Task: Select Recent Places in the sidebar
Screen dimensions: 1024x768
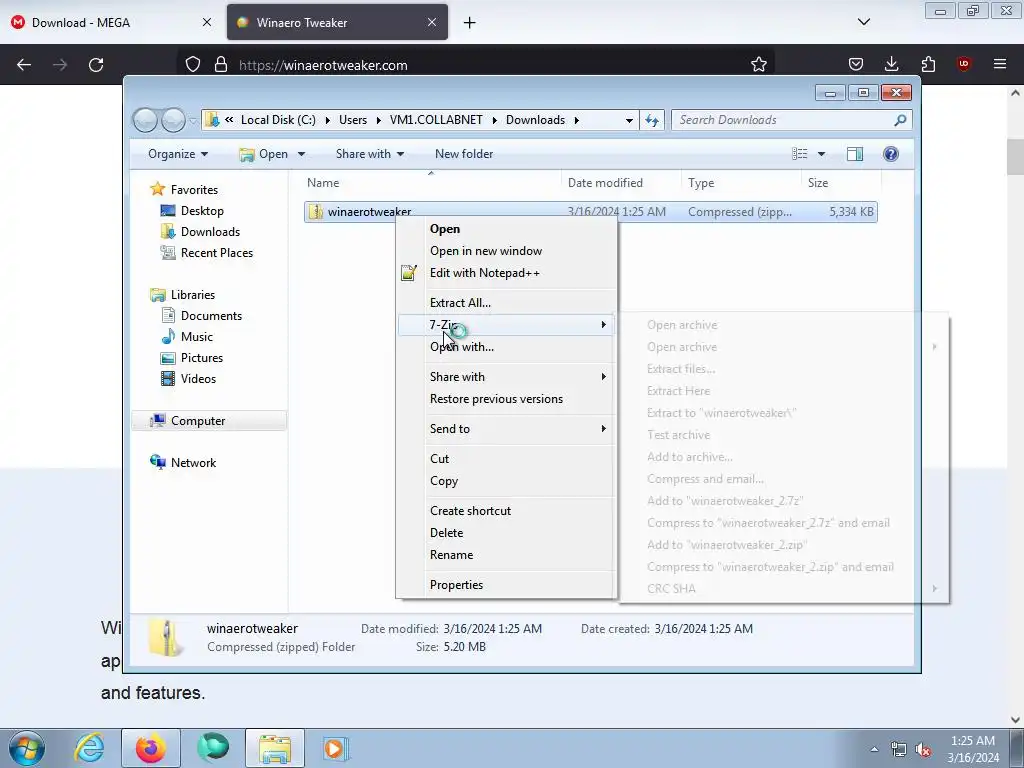Action: coord(216,253)
